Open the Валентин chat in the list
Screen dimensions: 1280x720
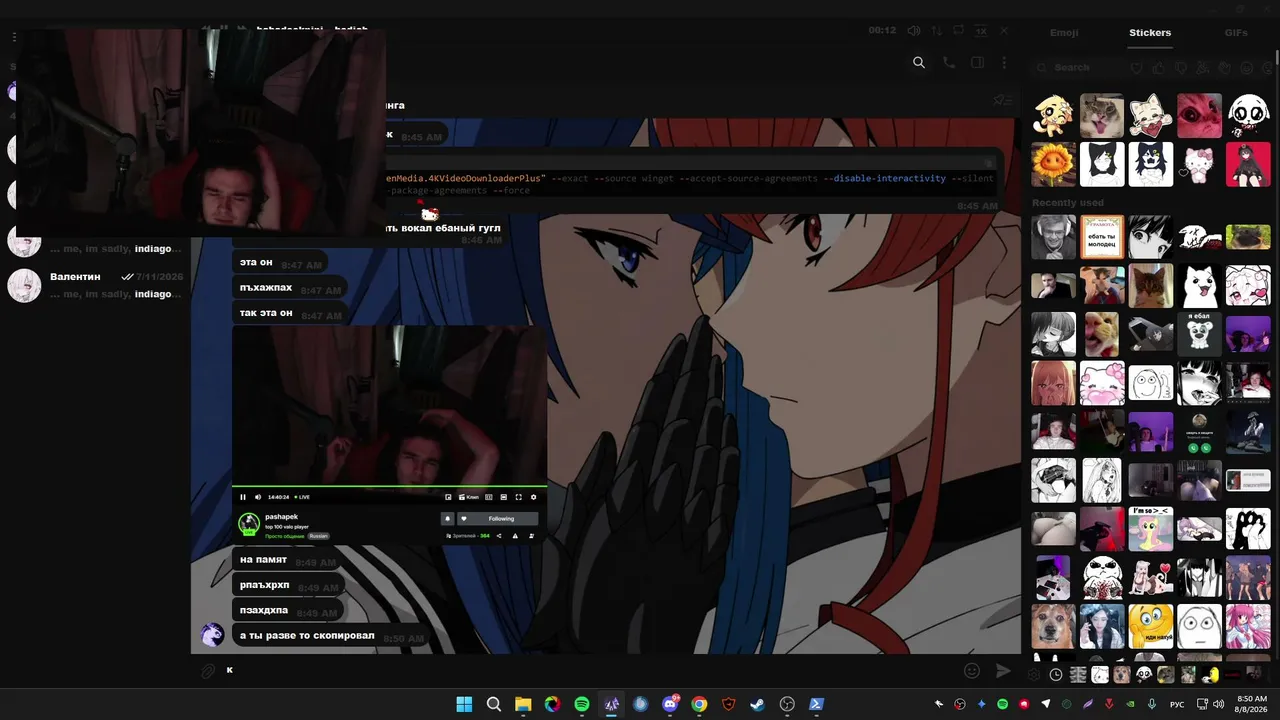click(x=96, y=285)
